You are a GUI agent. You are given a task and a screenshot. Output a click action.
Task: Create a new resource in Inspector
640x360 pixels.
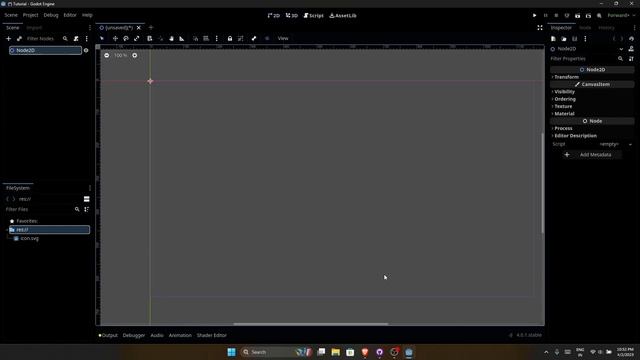point(553,39)
